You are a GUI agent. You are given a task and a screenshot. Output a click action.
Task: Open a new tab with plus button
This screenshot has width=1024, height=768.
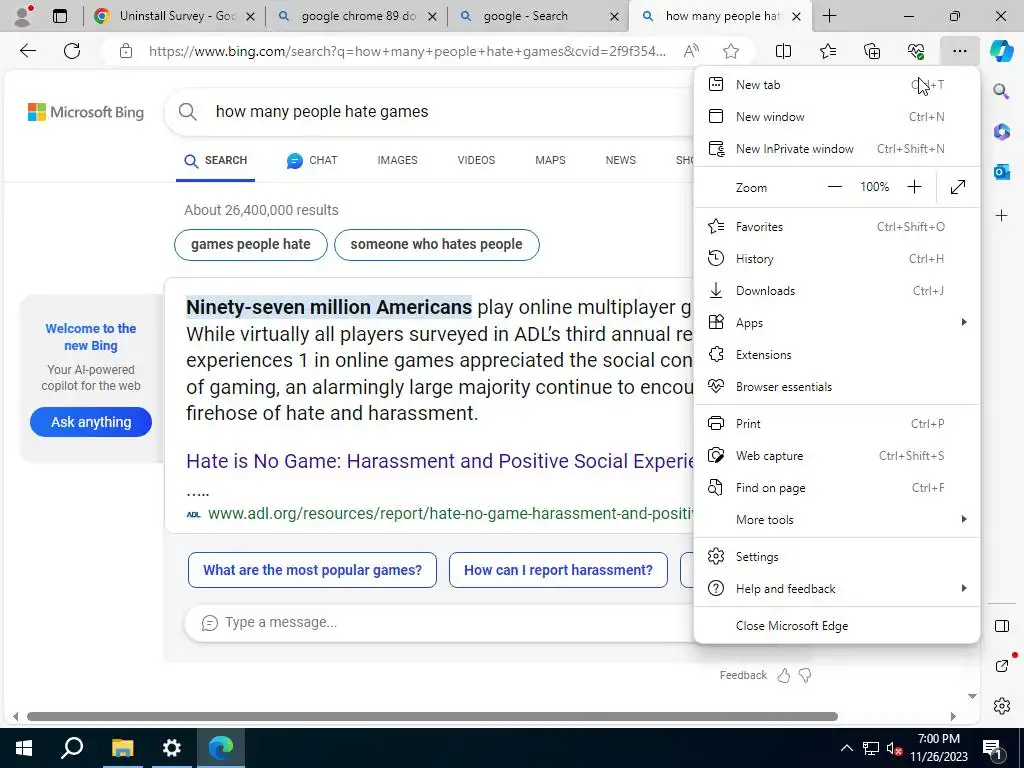point(829,16)
